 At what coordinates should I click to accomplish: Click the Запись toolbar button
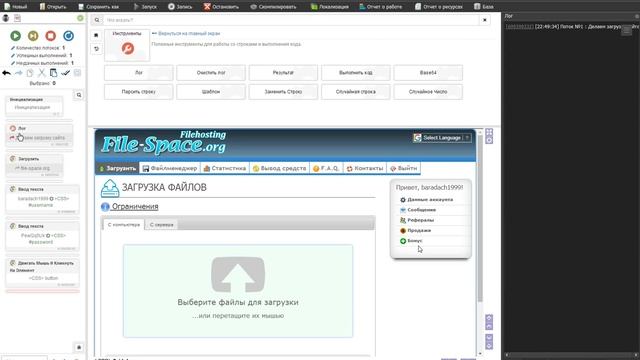pos(180,7)
